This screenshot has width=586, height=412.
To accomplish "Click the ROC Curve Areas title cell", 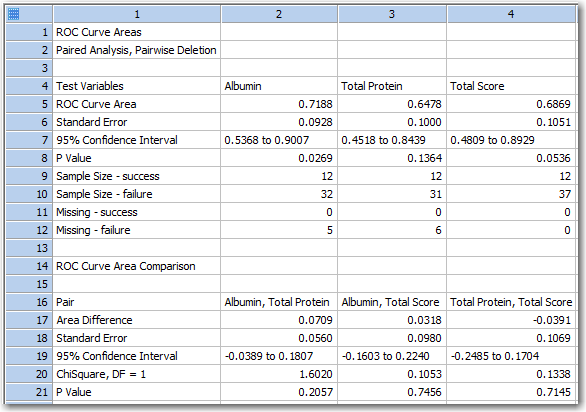I will [x=137, y=32].
